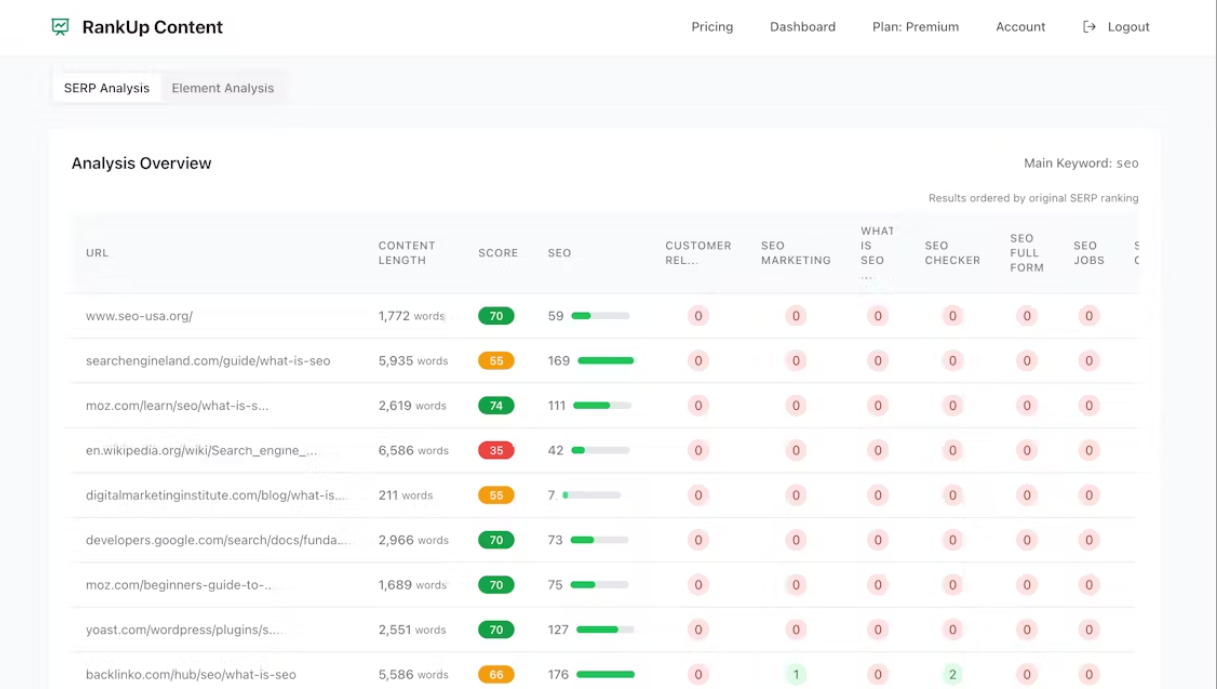Click the Customer Rel... column header
Image resolution: width=1217 pixels, height=689 pixels.
click(698, 253)
